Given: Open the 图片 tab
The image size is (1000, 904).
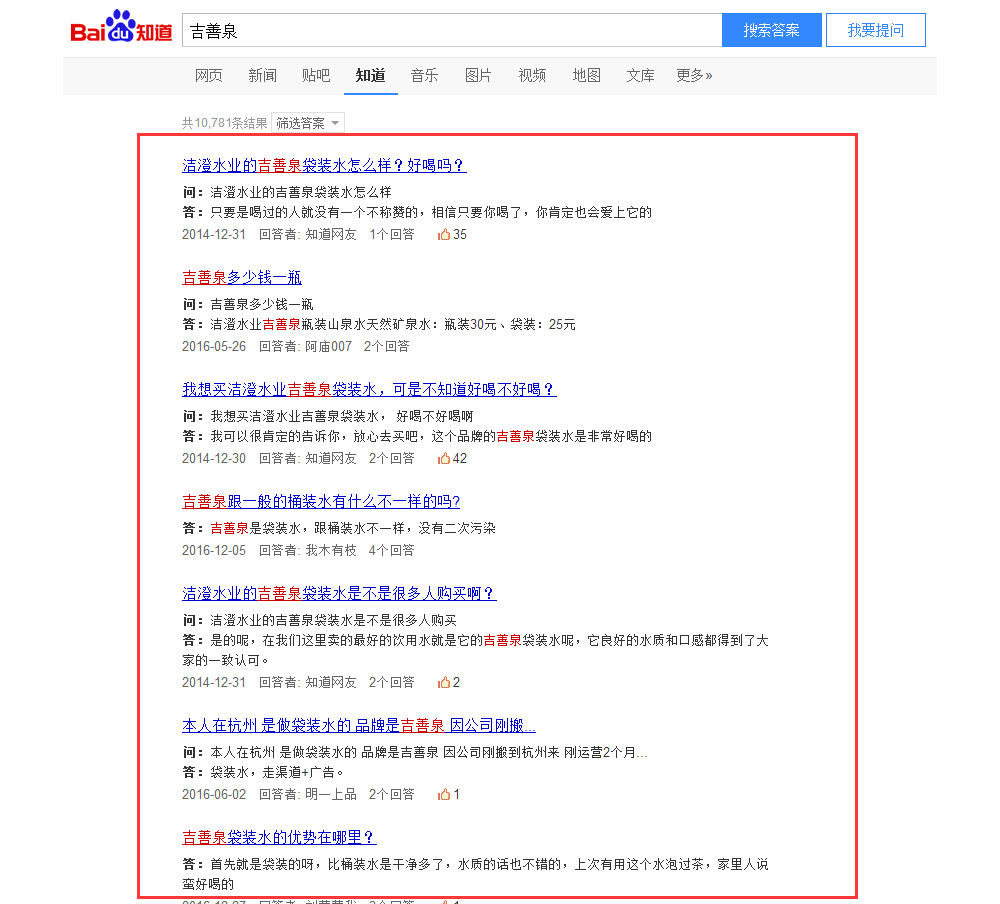Looking at the screenshot, I should 478,76.
